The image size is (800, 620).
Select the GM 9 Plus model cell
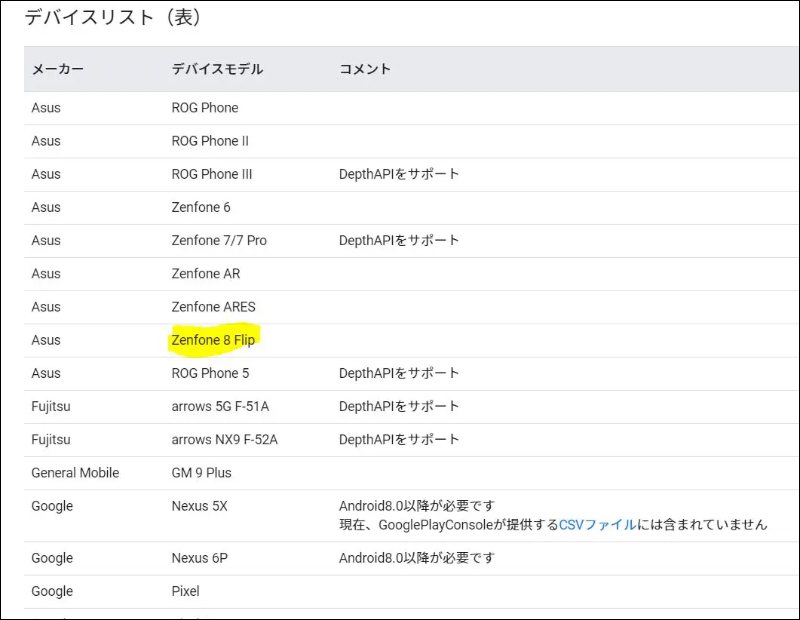(201, 472)
